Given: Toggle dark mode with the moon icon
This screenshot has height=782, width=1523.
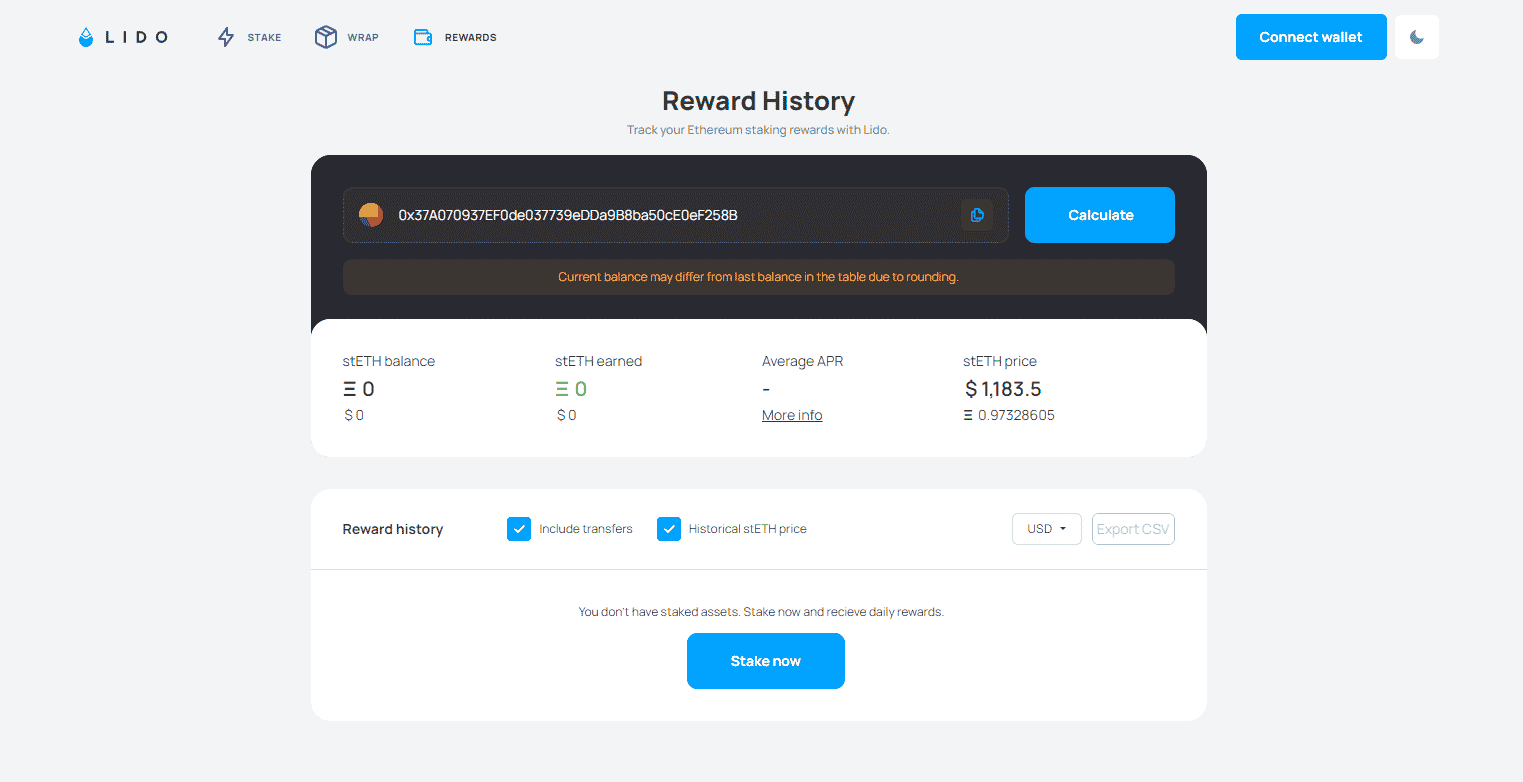Looking at the screenshot, I should pyautogui.click(x=1416, y=36).
